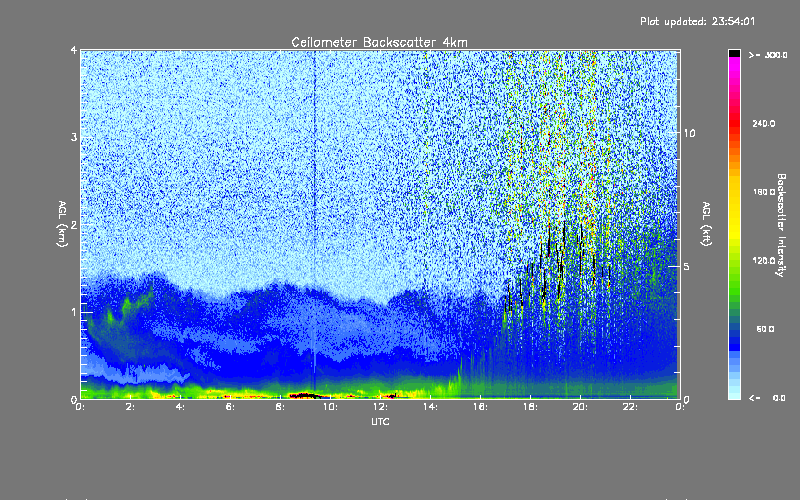Click the black top swatch of the colorbar
Viewport: 800px width, 500px height.
pyautogui.click(x=734, y=53)
